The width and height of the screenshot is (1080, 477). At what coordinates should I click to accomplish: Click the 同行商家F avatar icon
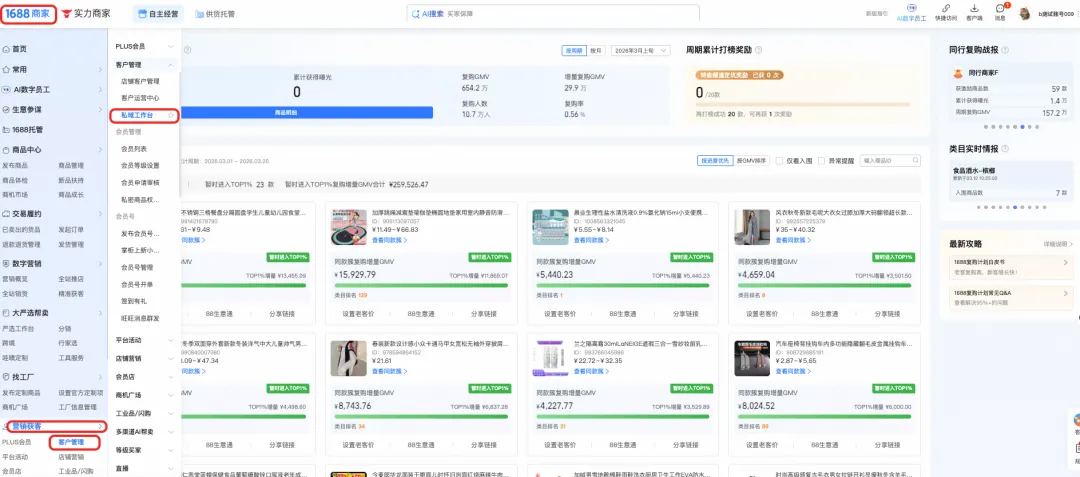click(x=957, y=73)
